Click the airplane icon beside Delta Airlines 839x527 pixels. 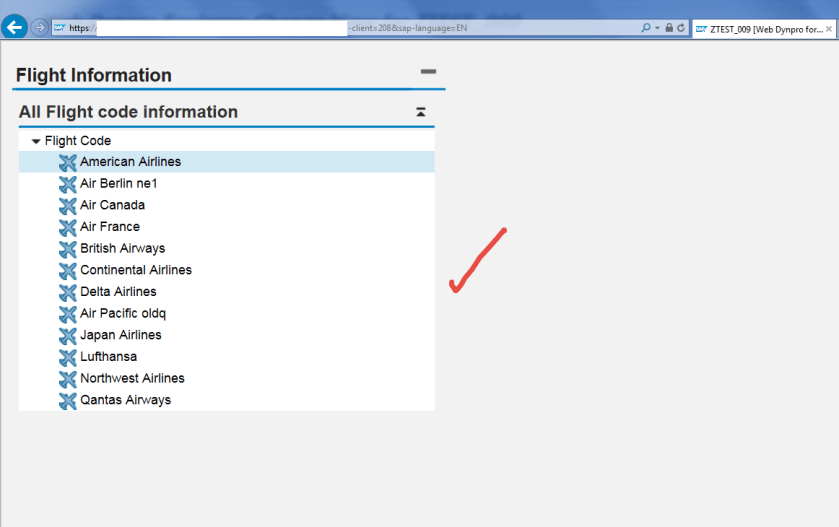pyautogui.click(x=67, y=292)
